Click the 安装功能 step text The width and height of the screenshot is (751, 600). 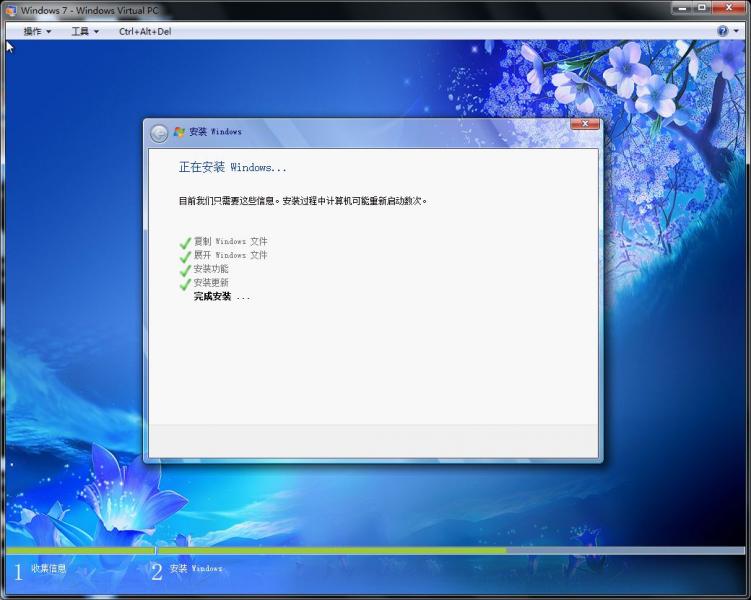click(x=211, y=269)
